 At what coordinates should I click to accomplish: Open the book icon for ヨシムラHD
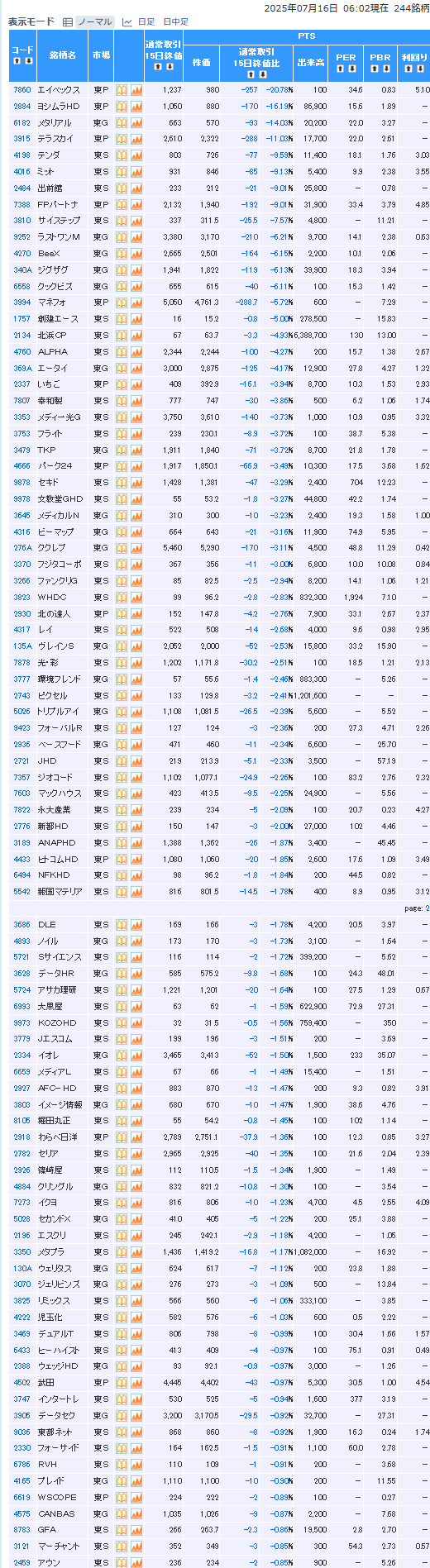click(x=121, y=107)
